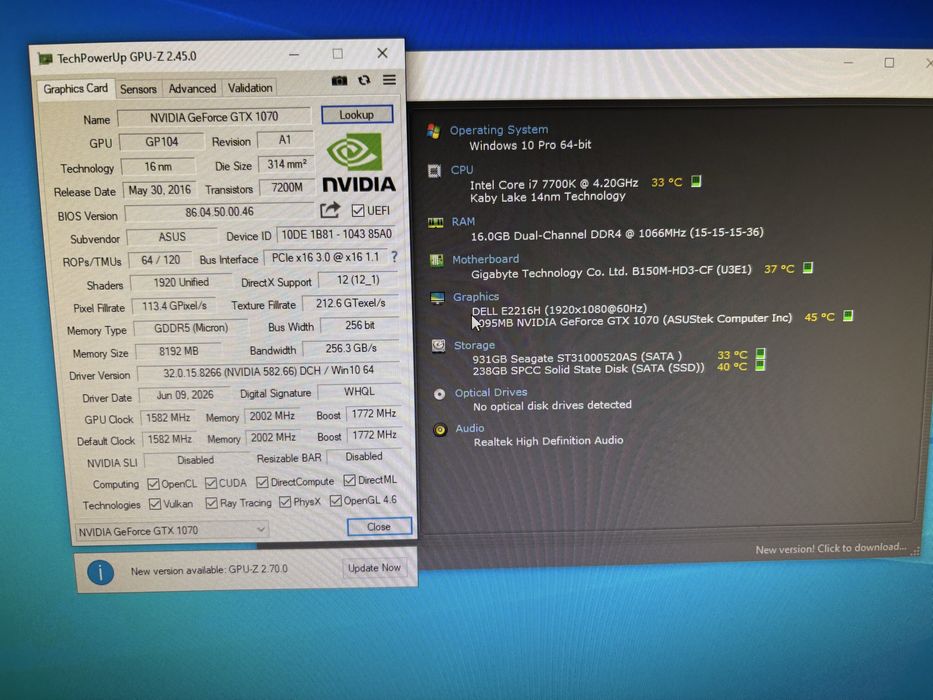Click the Update Now button
Image resolution: width=933 pixels, height=700 pixels.
click(x=374, y=568)
